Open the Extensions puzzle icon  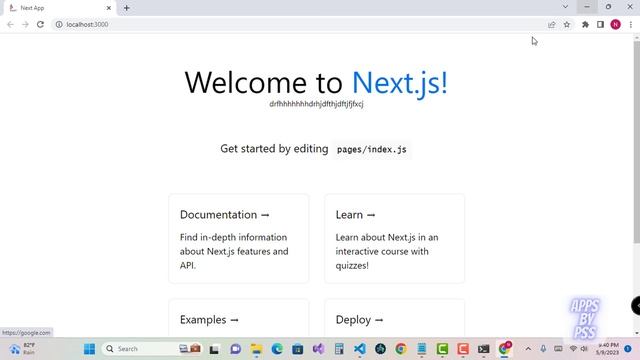coord(585,24)
